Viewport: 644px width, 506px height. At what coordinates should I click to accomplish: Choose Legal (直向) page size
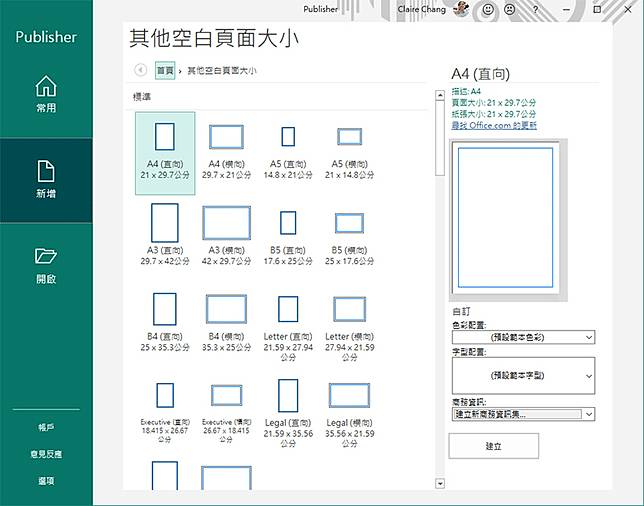288,413
